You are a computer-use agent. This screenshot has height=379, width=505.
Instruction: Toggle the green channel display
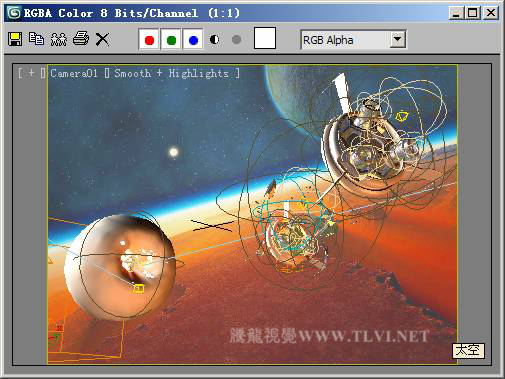(x=171, y=40)
